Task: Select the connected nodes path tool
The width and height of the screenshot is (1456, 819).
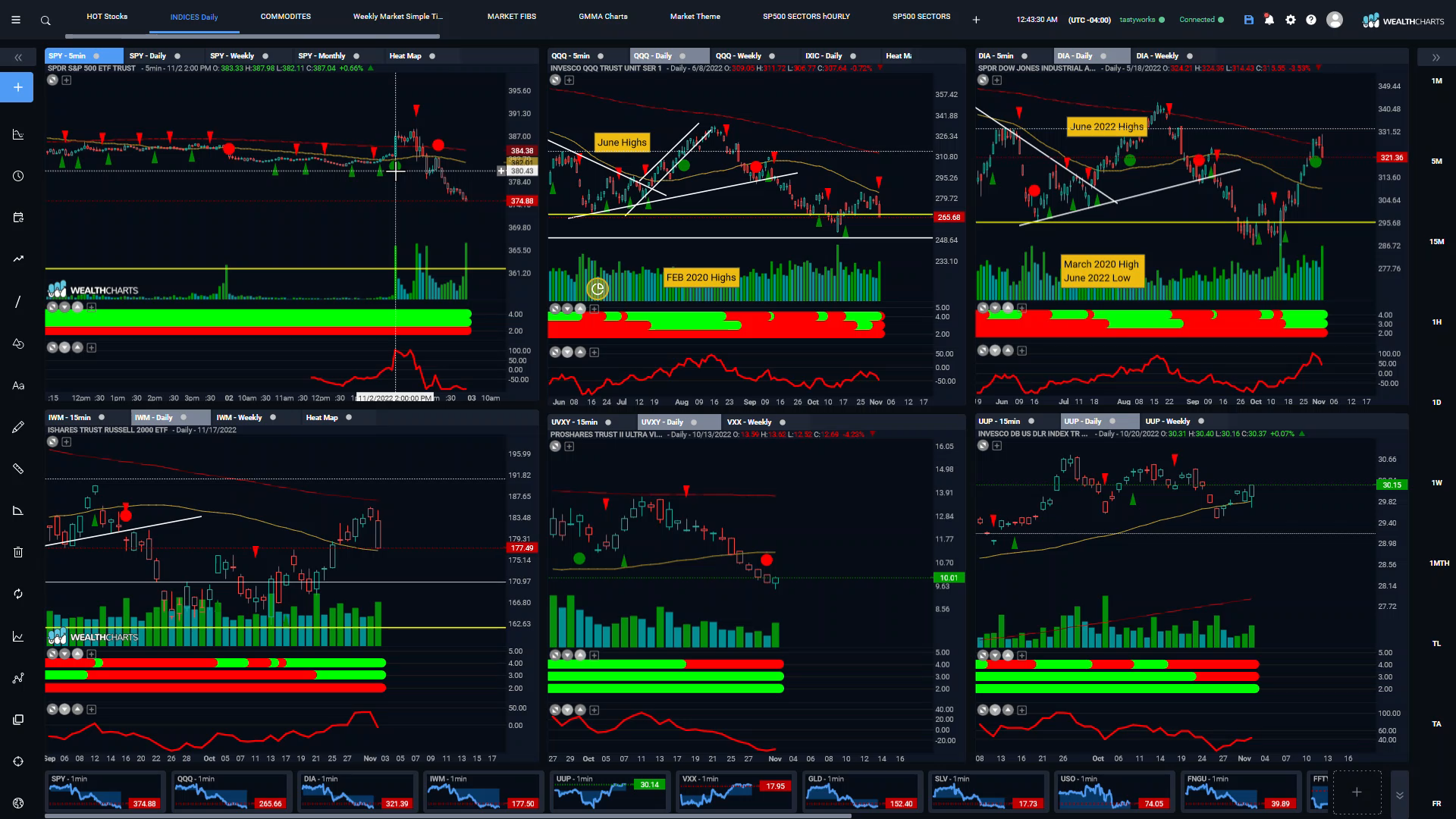Action: pyautogui.click(x=18, y=678)
